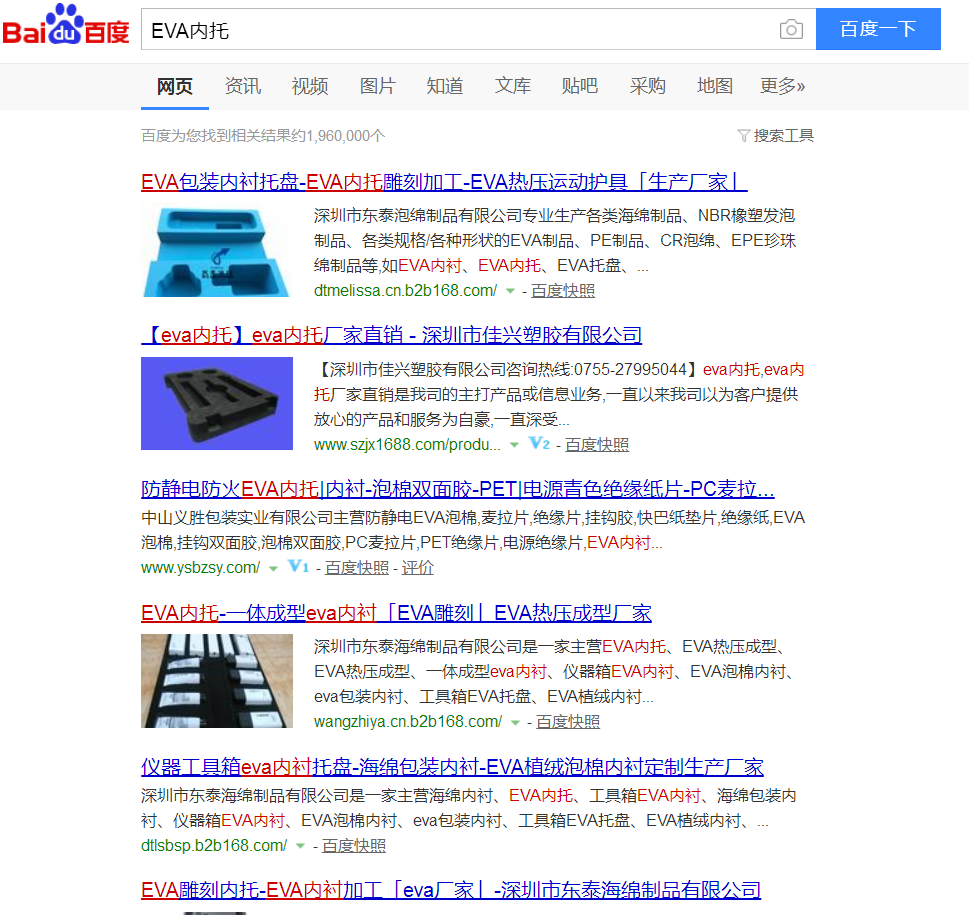Open 百度快照 for www.szjx1688.com result

pyautogui.click(x=597, y=444)
